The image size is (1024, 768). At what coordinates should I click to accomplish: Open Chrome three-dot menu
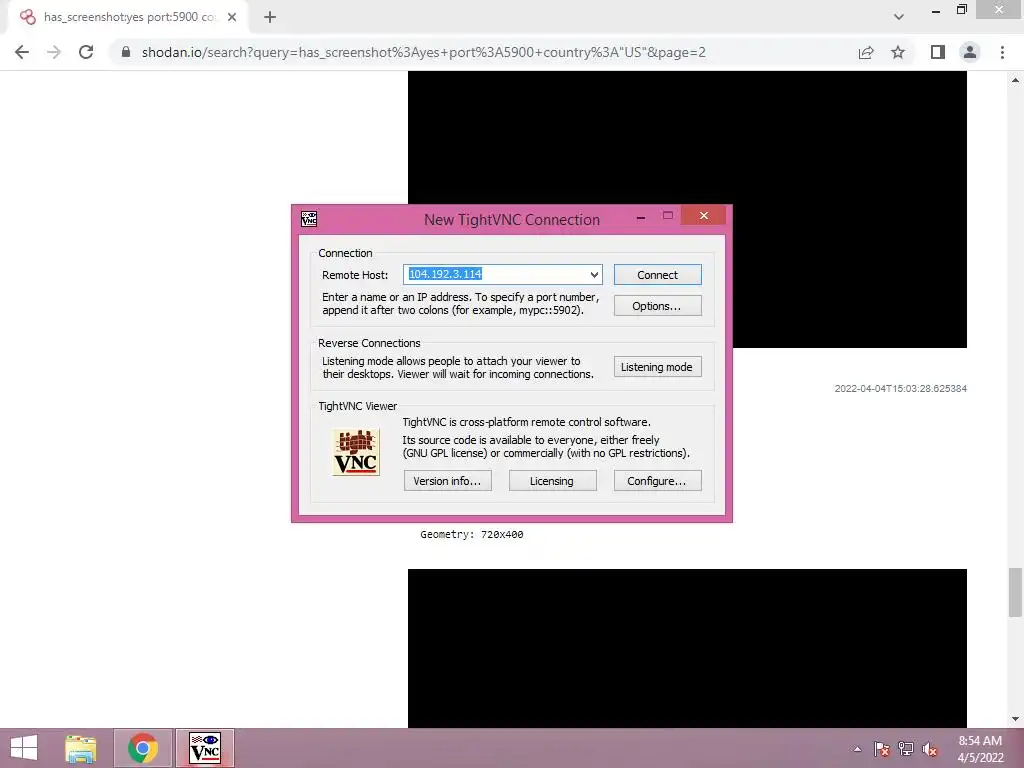point(1002,52)
